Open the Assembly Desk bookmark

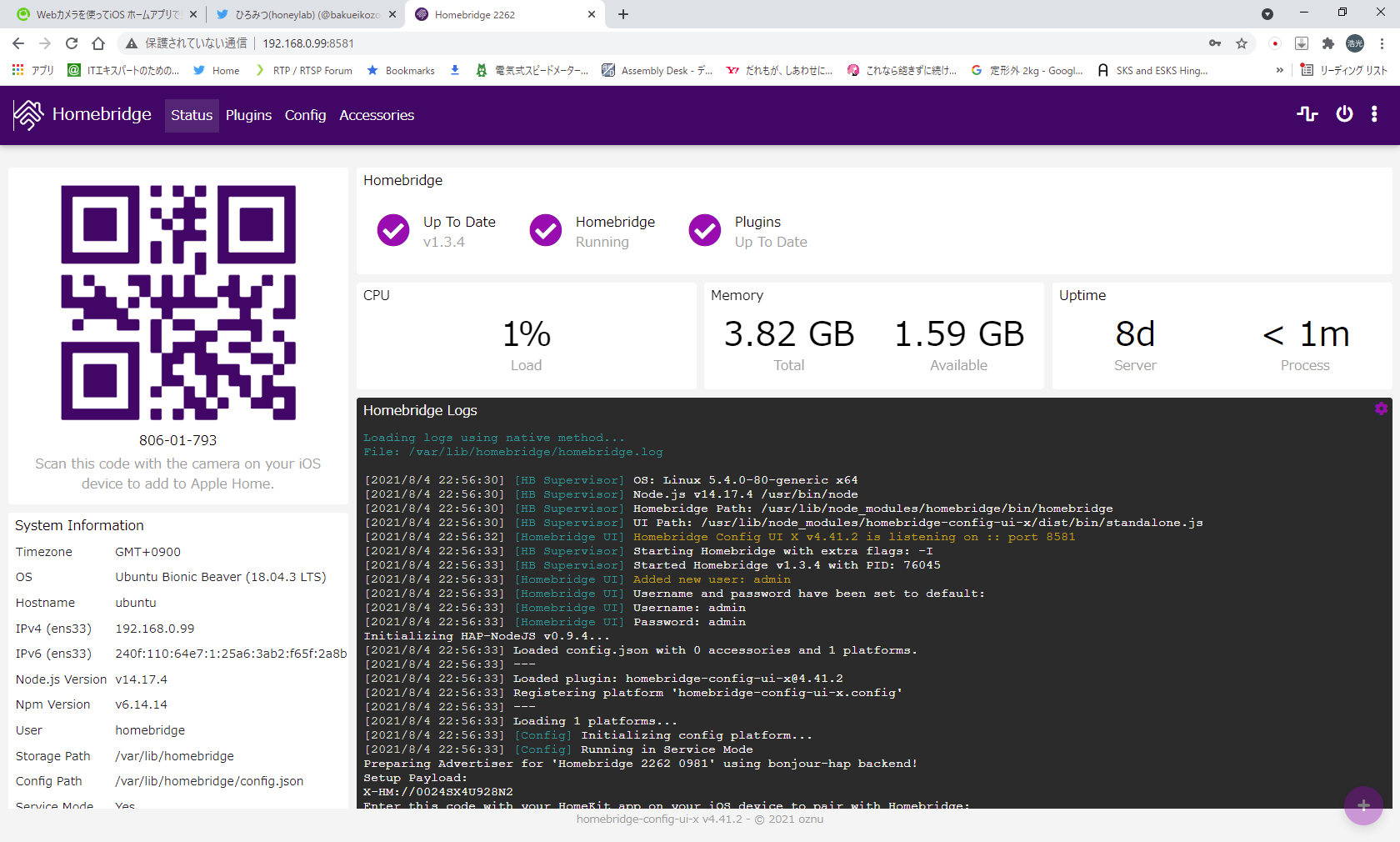[x=657, y=71]
